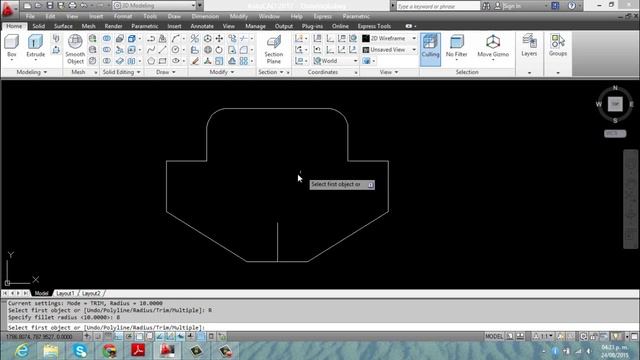640x360 pixels.
Task: Expand the View panel
Action: 389,72
